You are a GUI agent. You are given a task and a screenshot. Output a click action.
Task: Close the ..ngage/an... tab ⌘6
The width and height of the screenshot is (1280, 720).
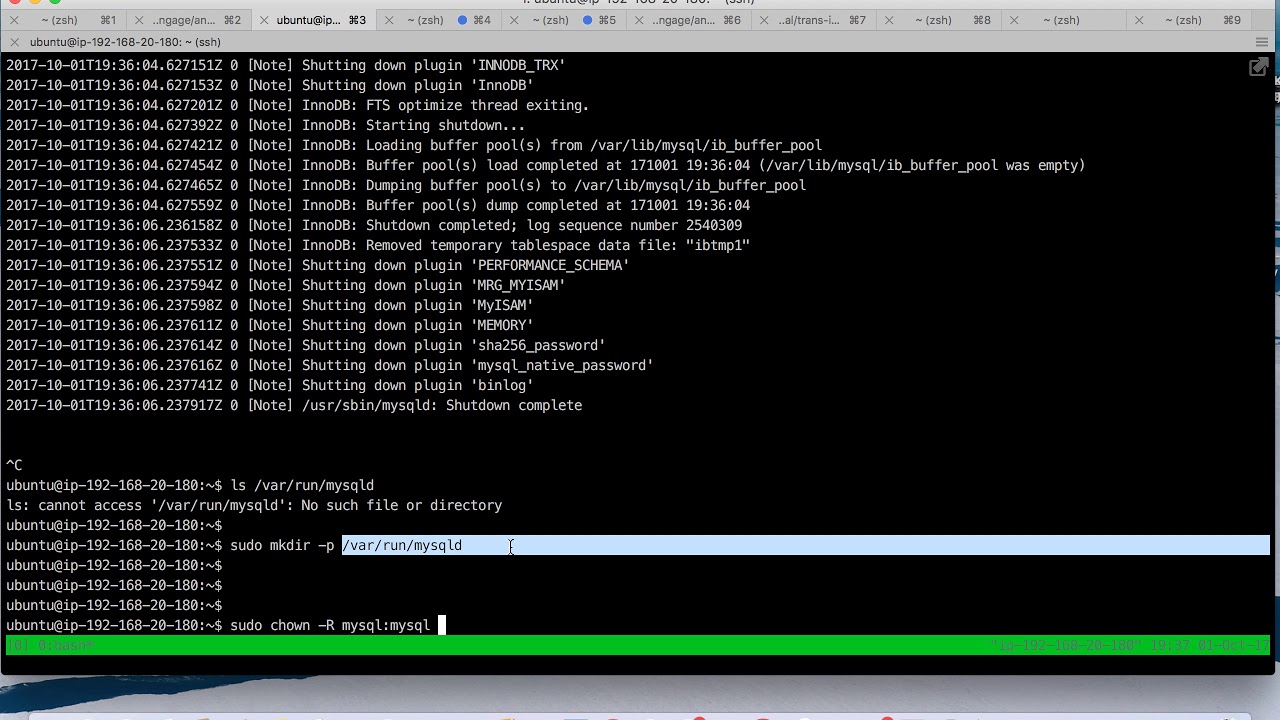638,20
